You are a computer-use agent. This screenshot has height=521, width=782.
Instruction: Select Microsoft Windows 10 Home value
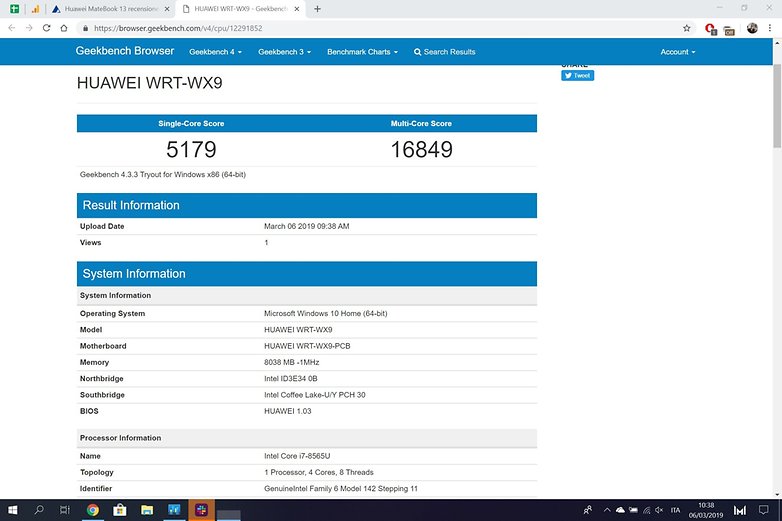click(326, 314)
